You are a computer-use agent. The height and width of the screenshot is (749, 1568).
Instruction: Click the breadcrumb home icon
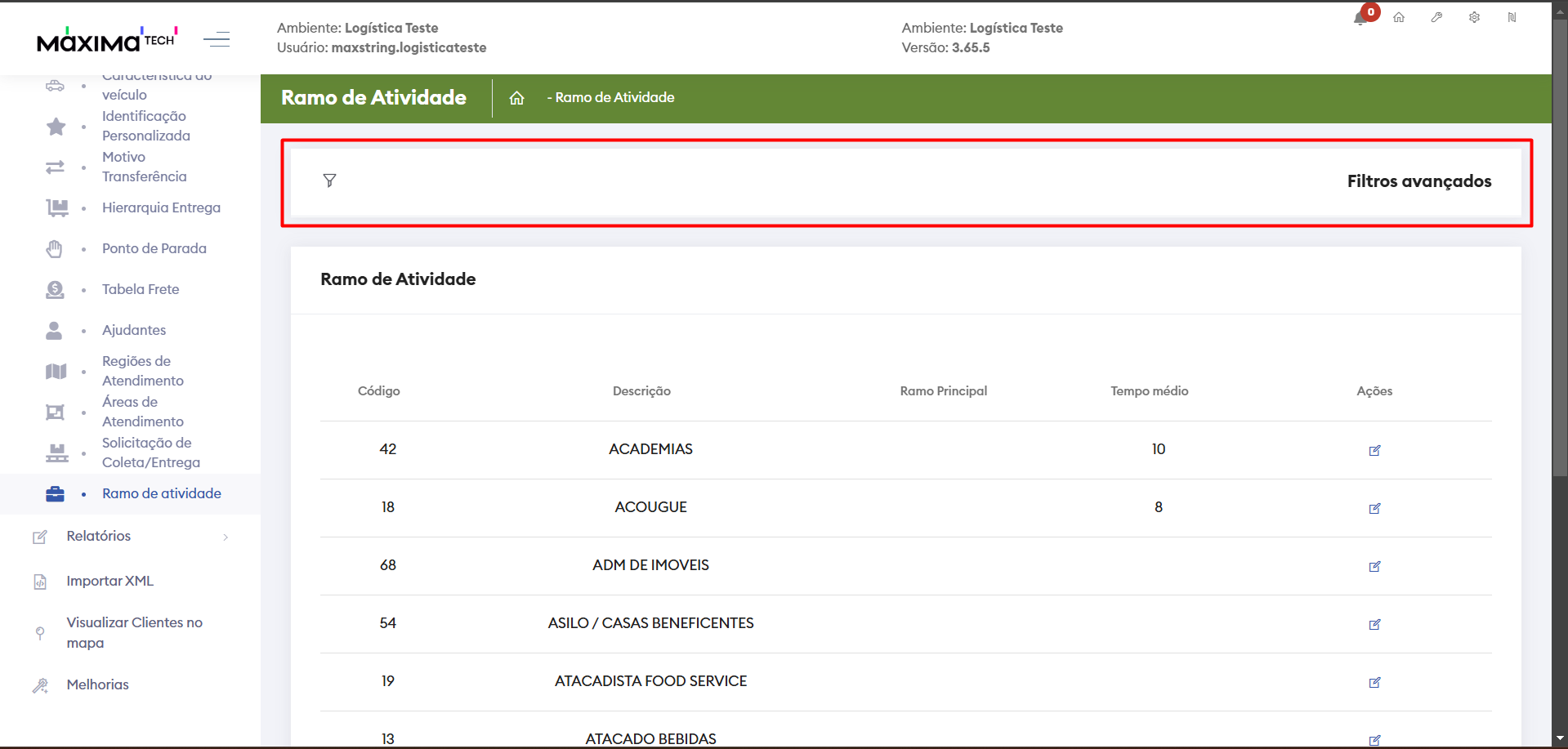click(516, 98)
